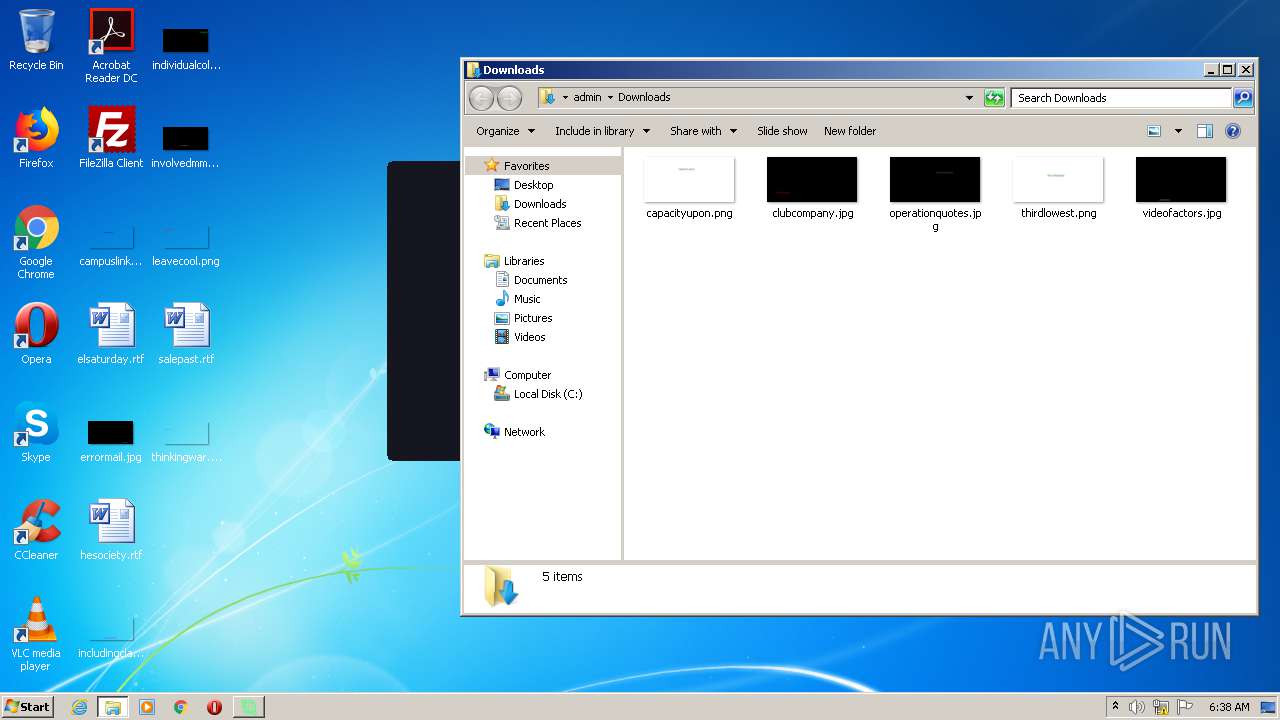Click the search magnifier icon
The height and width of the screenshot is (720, 1280).
1243,97
